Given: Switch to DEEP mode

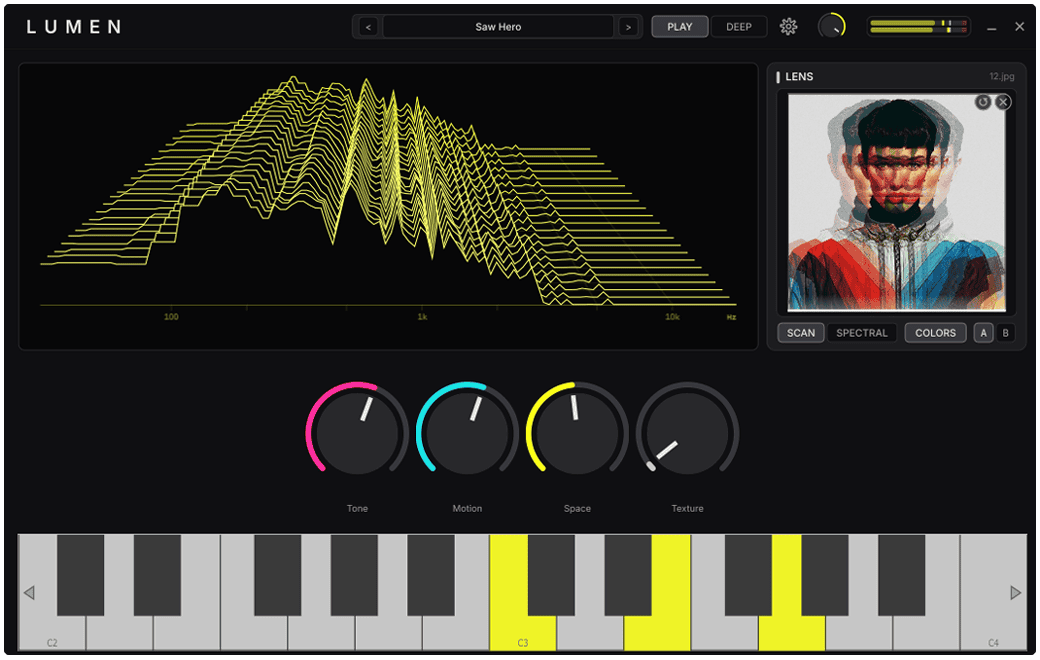Looking at the screenshot, I should tap(738, 27).
